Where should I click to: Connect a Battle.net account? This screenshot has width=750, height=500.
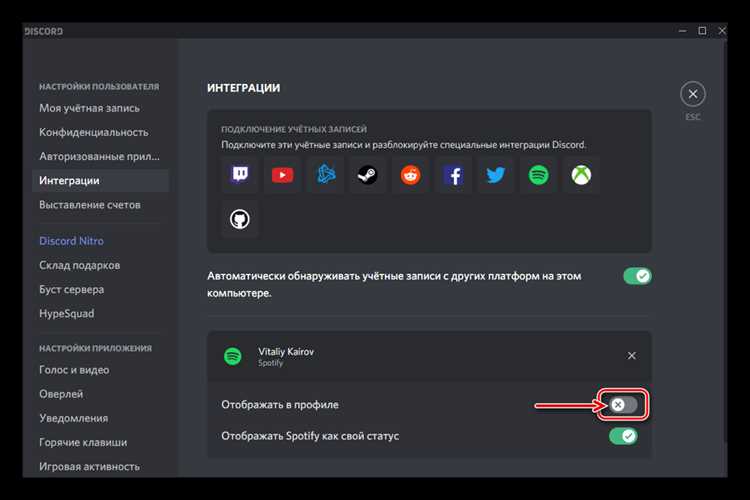tap(325, 175)
